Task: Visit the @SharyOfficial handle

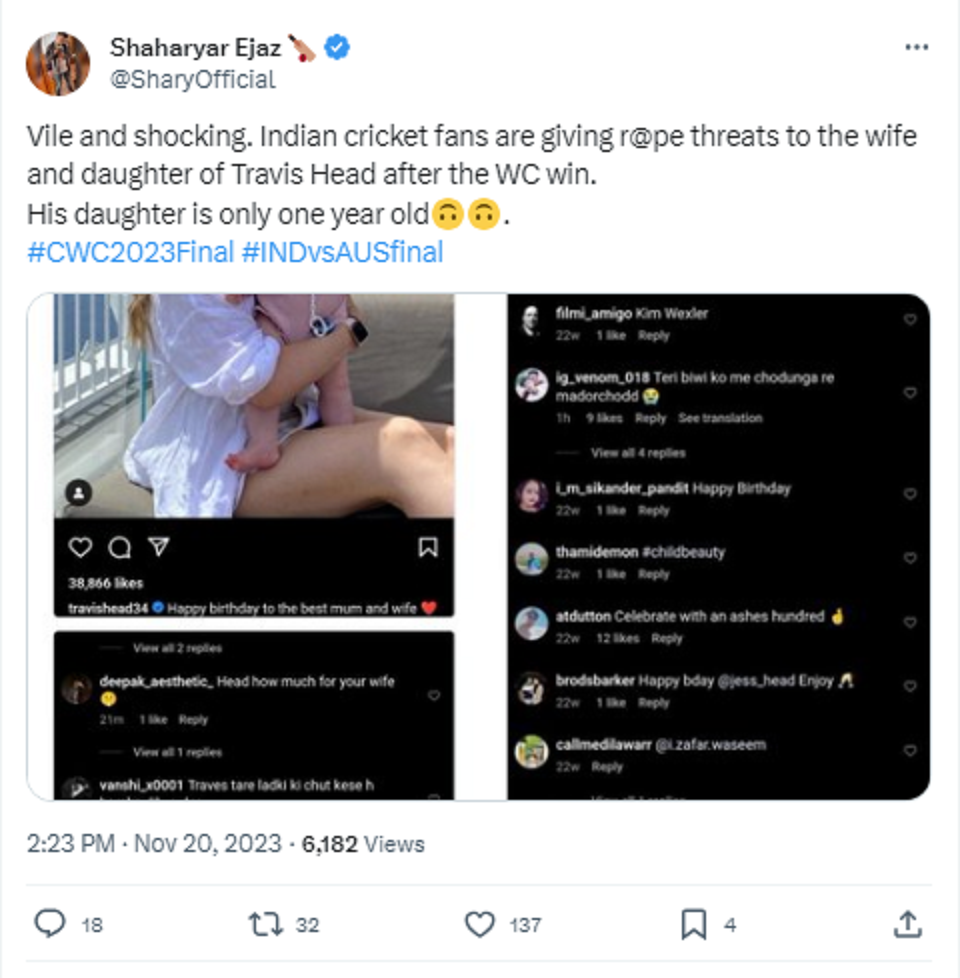Action: coord(193,80)
